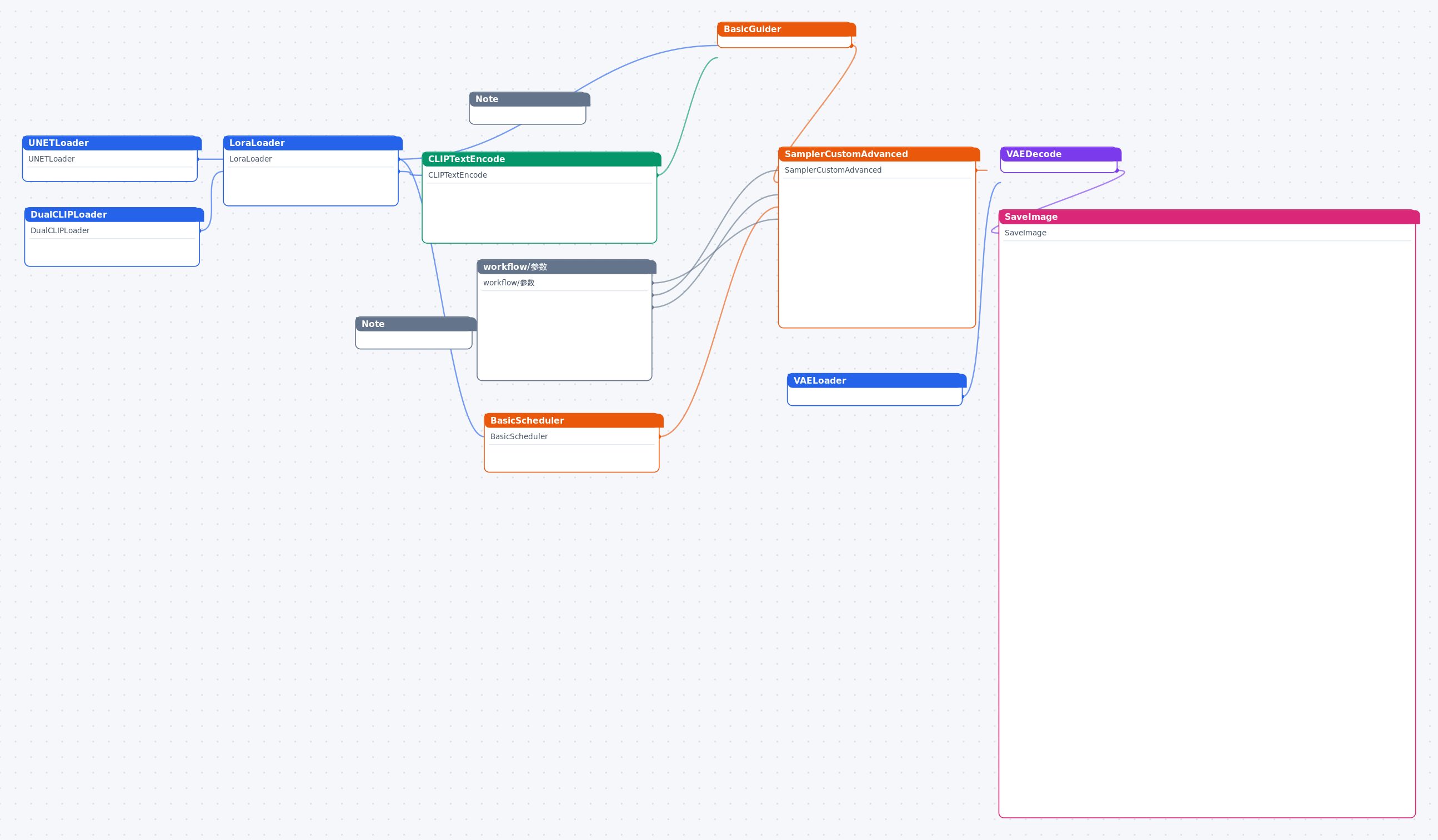Click the SamplerCustomAdvanced node title
Image resolution: width=1438 pixels, height=840 pixels.
879,154
